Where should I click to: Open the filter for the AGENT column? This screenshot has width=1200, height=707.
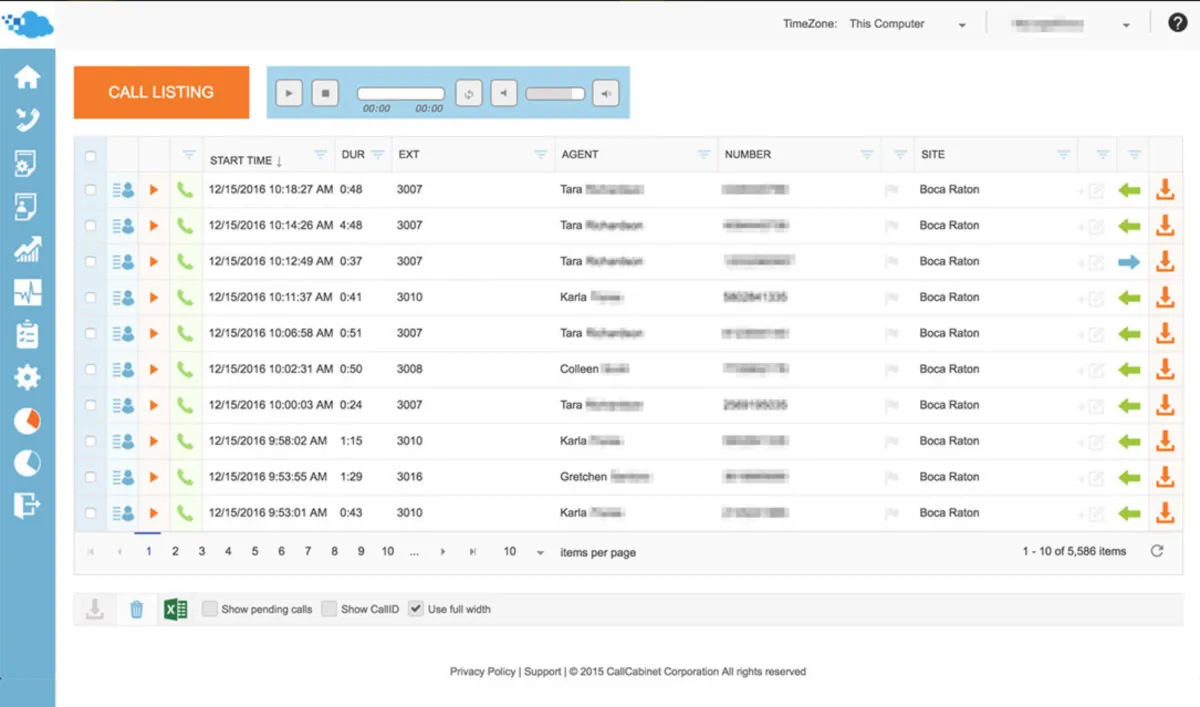click(704, 154)
